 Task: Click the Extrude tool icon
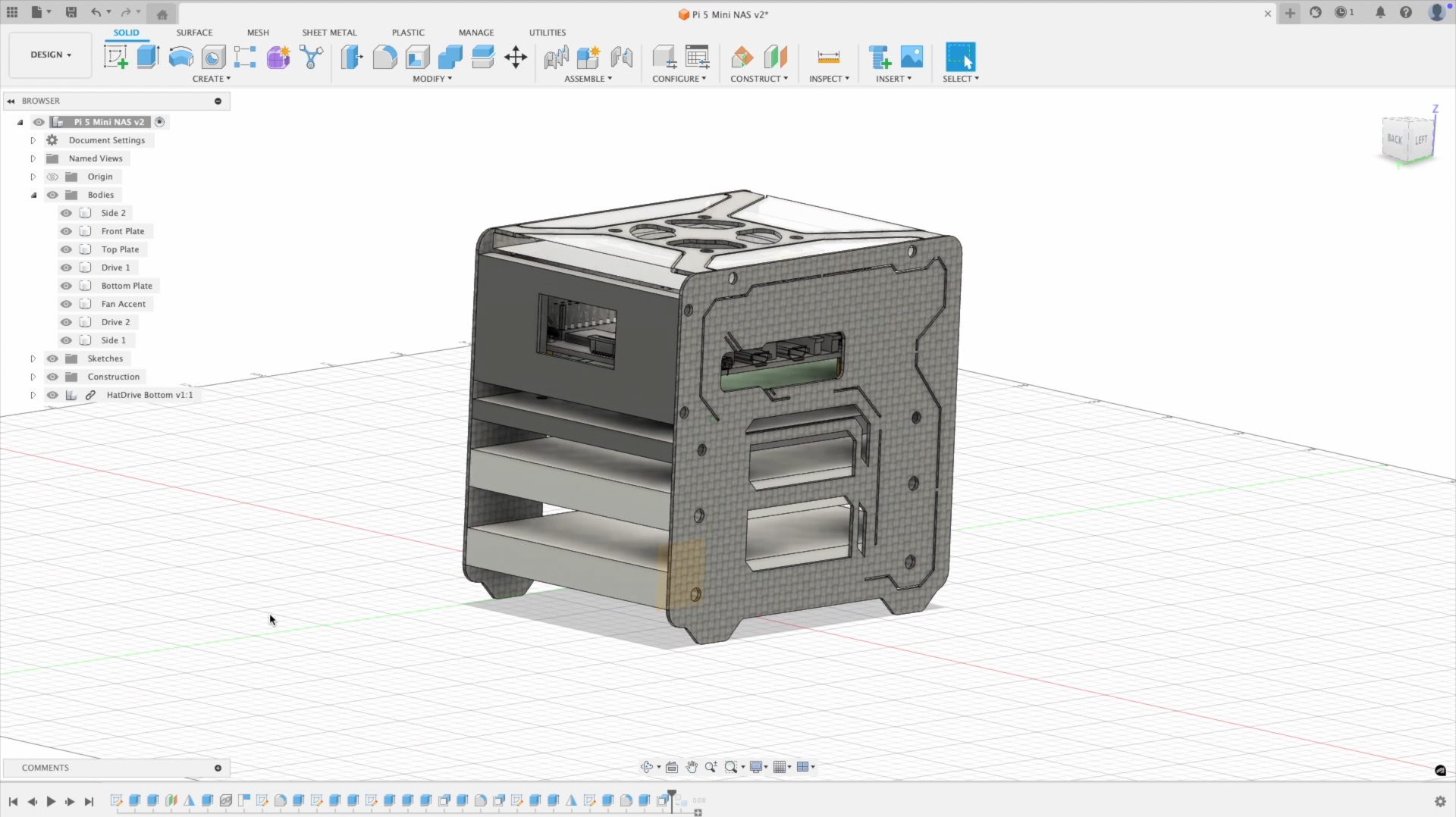[x=148, y=57]
